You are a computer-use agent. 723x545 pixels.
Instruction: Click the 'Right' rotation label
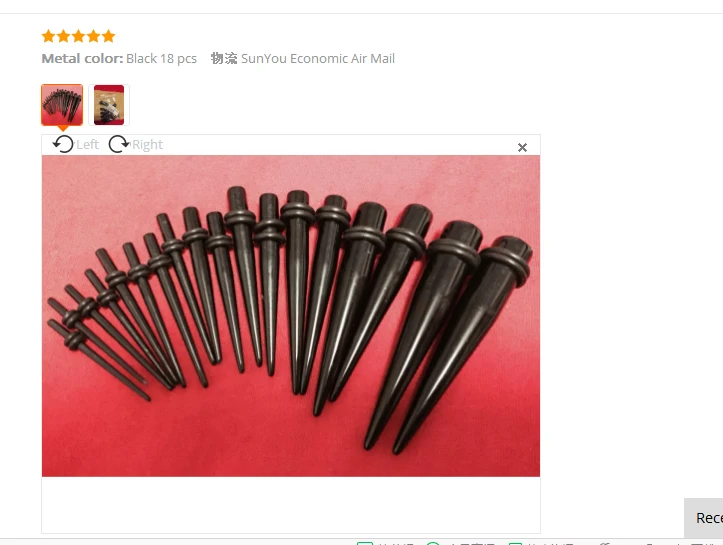(x=147, y=145)
